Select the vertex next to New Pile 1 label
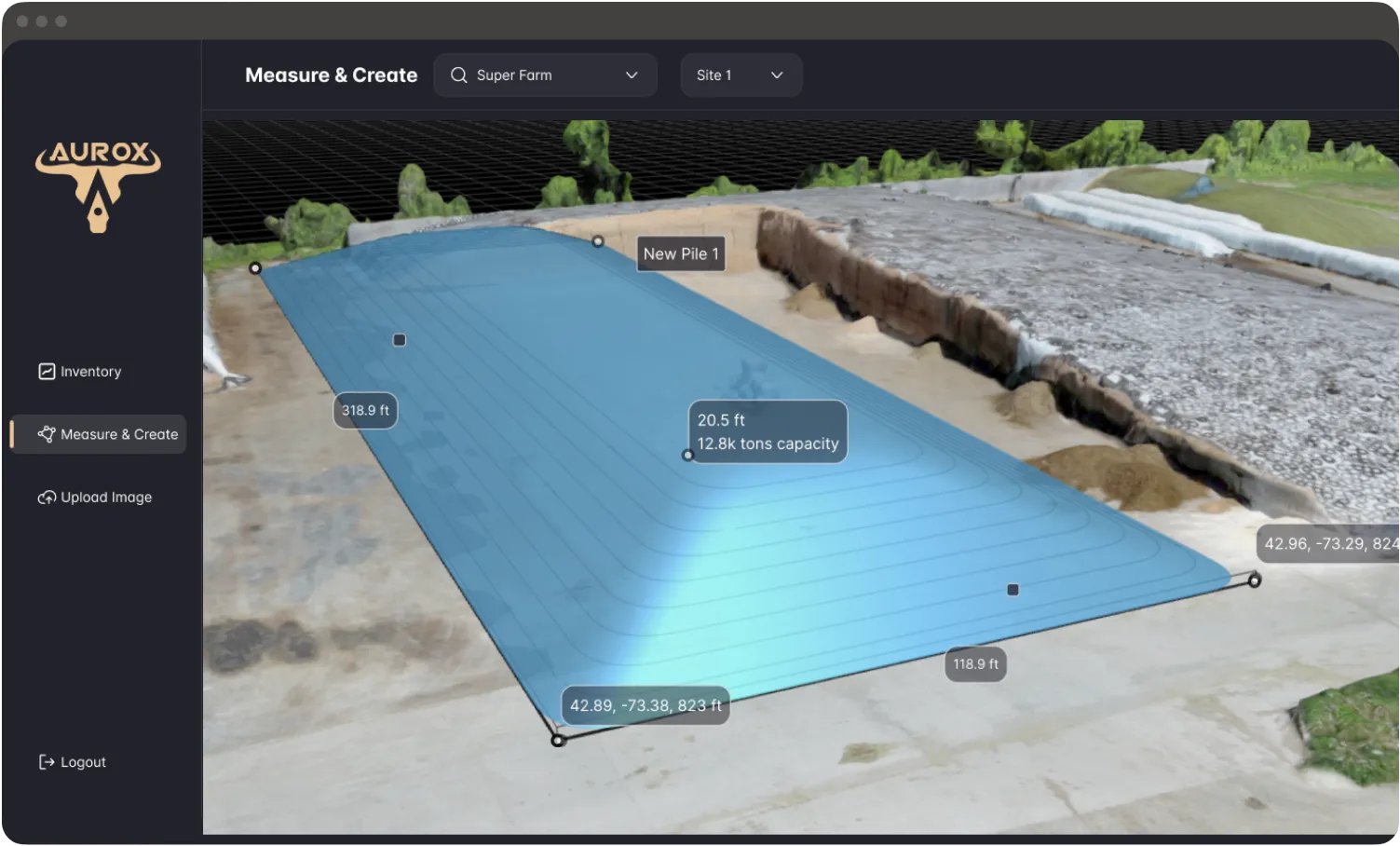The width and height of the screenshot is (1400, 846). click(x=598, y=241)
